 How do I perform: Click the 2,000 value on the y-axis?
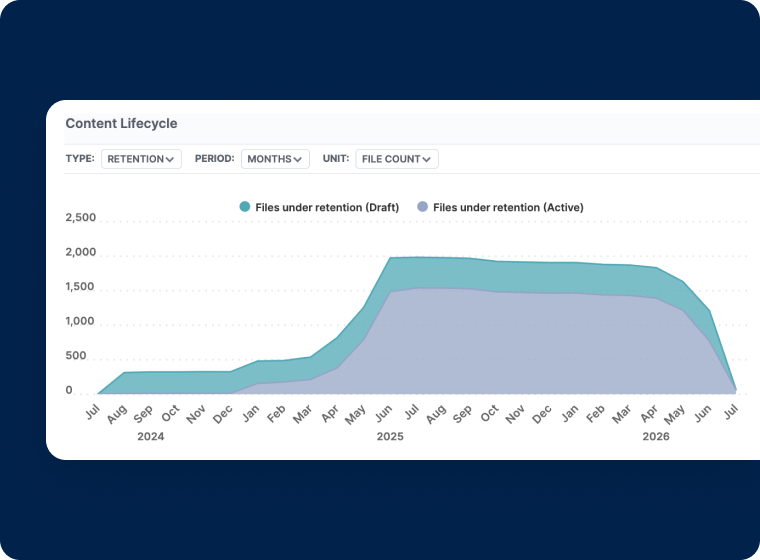pyautogui.click(x=81, y=253)
